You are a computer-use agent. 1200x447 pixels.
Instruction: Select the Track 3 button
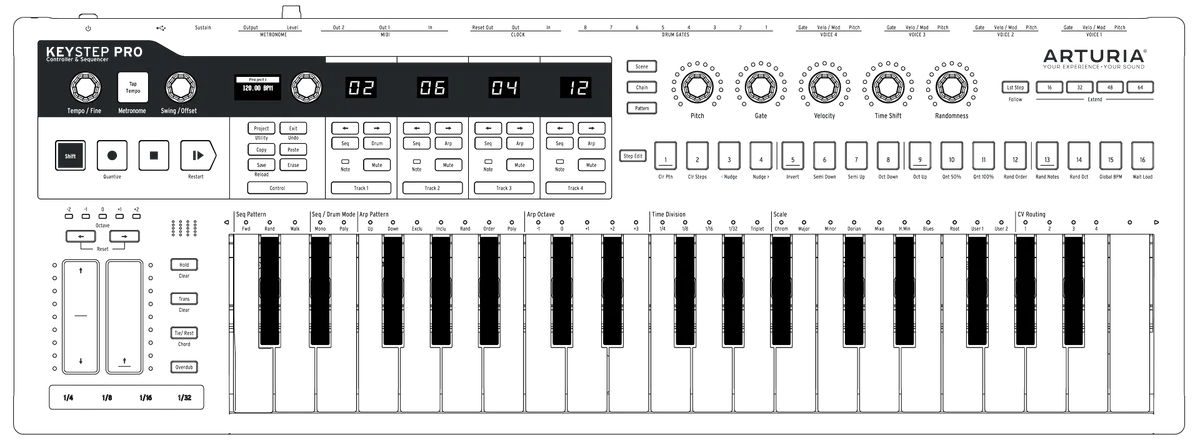coord(504,188)
